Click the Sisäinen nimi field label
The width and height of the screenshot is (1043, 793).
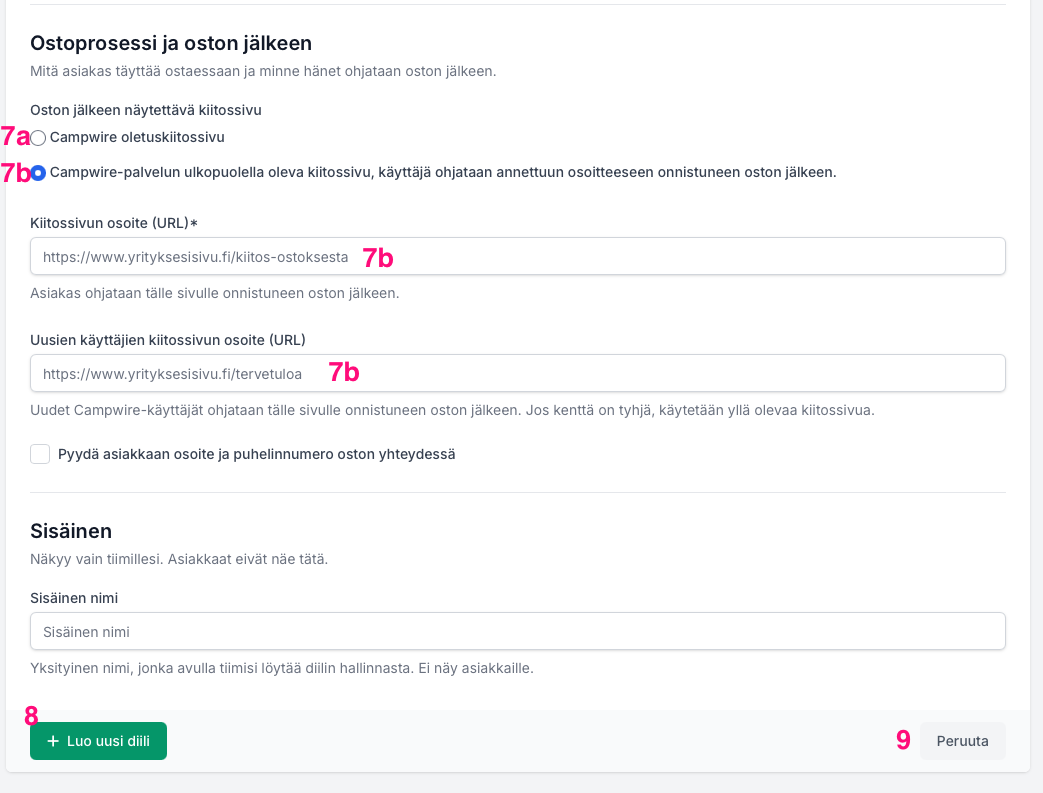[x=74, y=598]
